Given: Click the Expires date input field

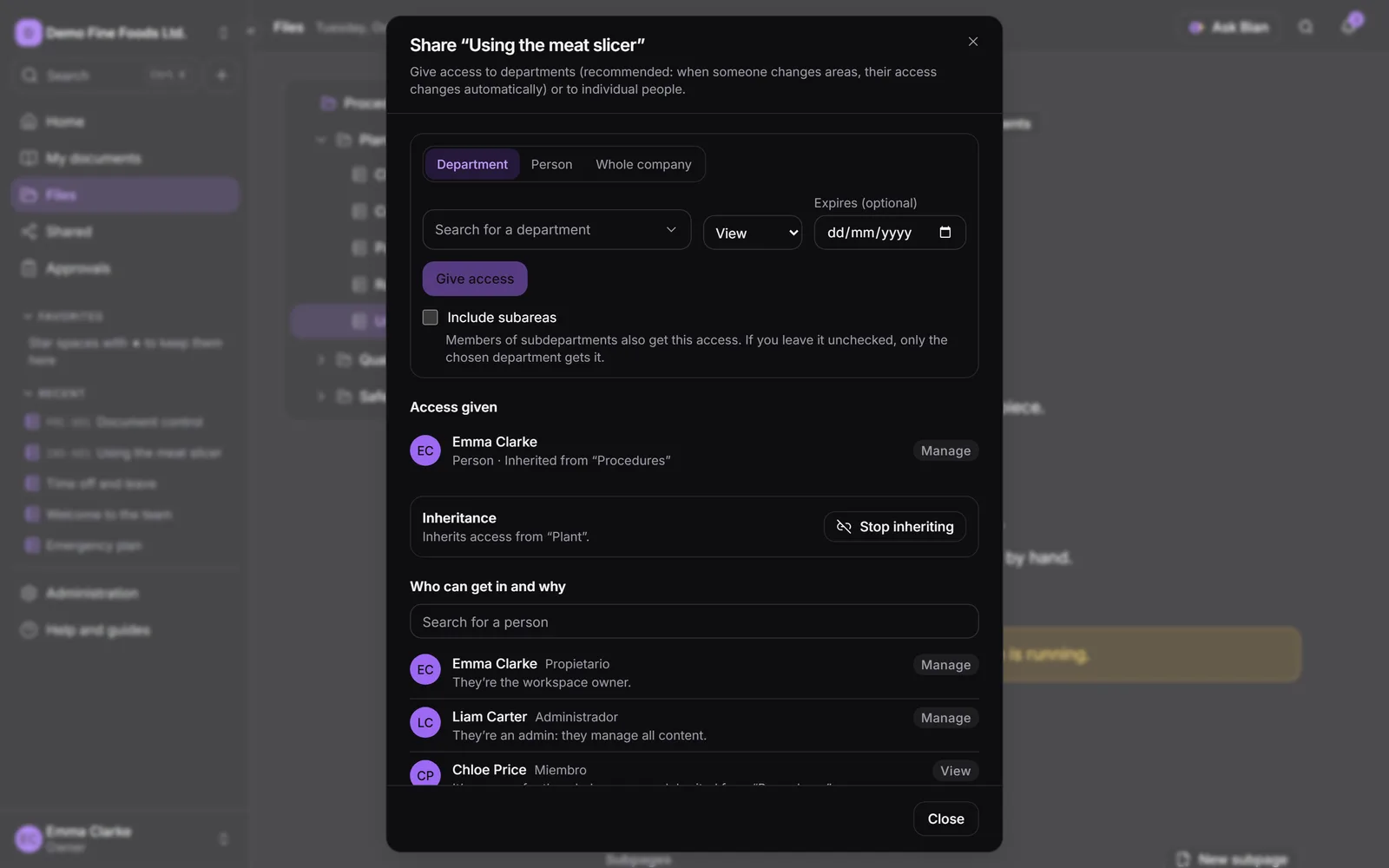Looking at the screenshot, I should click(889, 233).
